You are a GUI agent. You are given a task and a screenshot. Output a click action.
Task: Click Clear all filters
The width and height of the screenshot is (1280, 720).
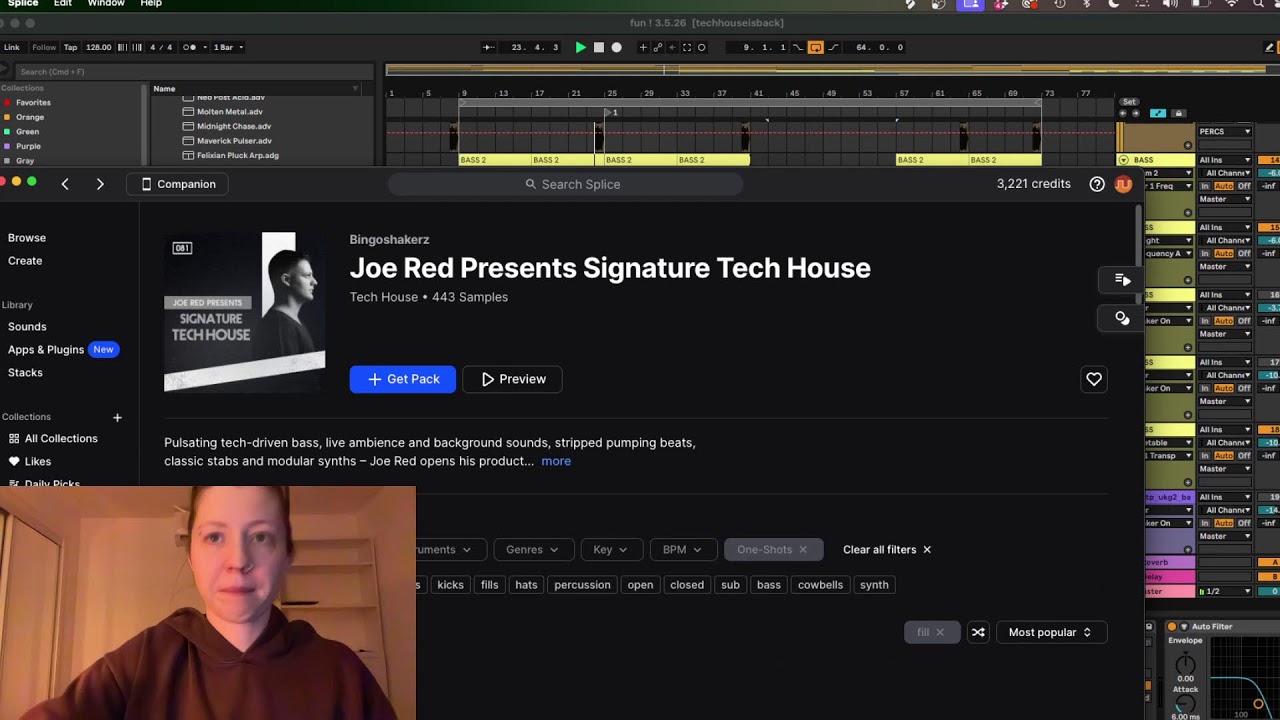tap(887, 549)
